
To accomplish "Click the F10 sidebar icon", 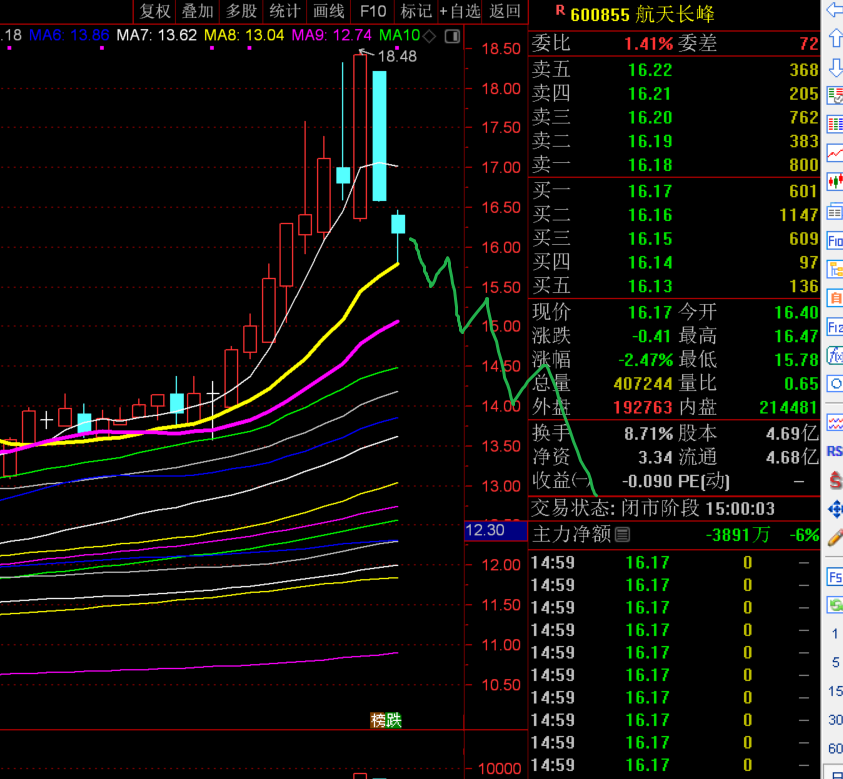I will click(835, 240).
